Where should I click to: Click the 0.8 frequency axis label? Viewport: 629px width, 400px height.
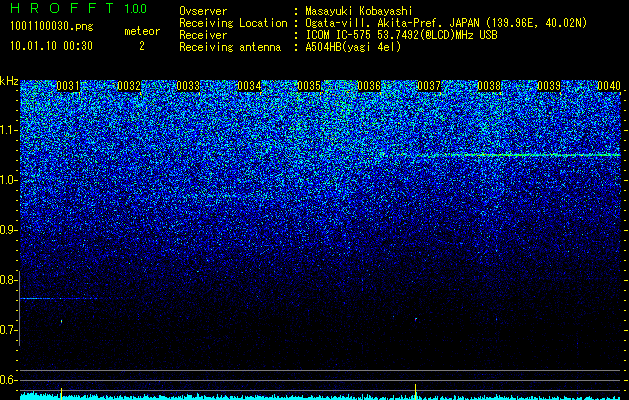pyautogui.click(x=8, y=280)
